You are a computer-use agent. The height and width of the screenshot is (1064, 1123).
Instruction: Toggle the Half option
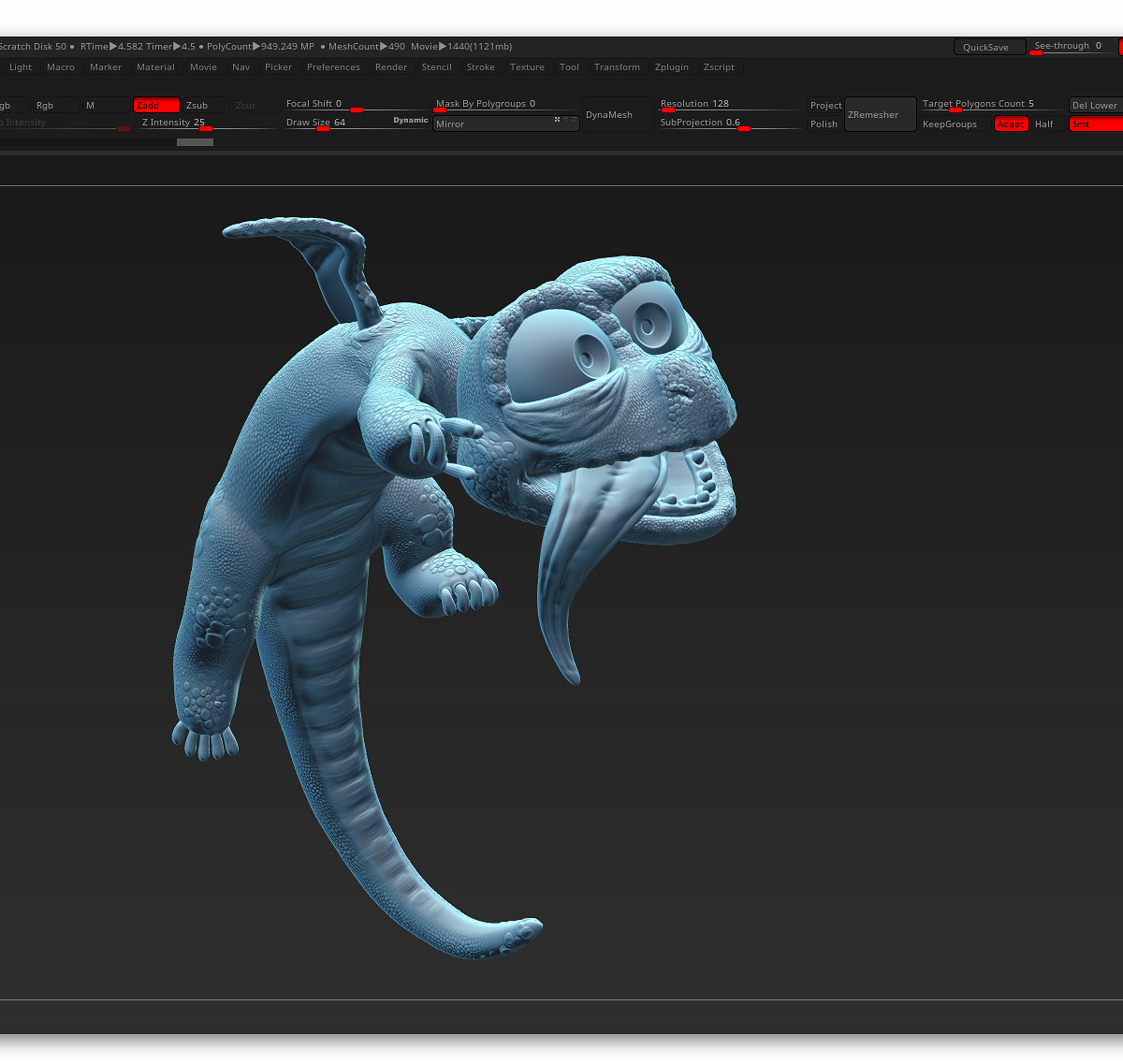tap(1048, 124)
